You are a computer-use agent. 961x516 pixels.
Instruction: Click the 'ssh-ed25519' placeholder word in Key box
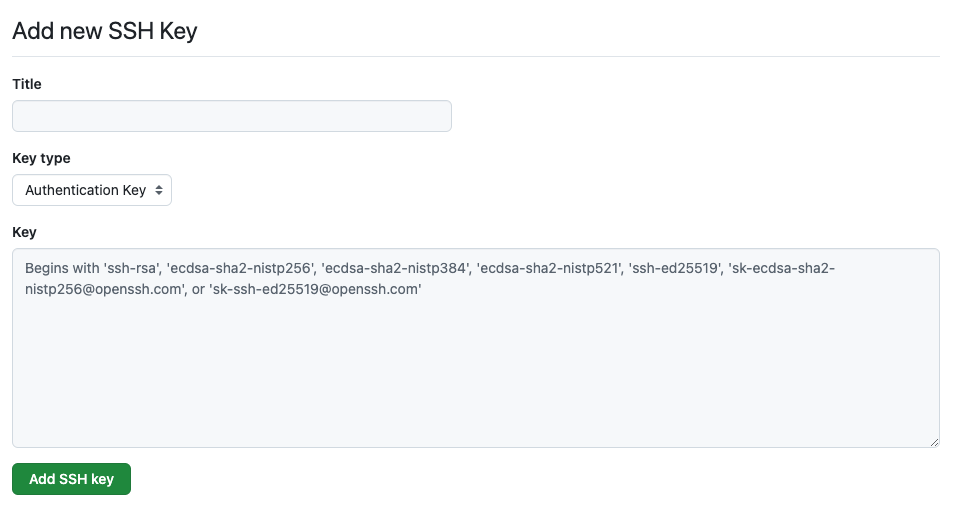click(674, 268)
